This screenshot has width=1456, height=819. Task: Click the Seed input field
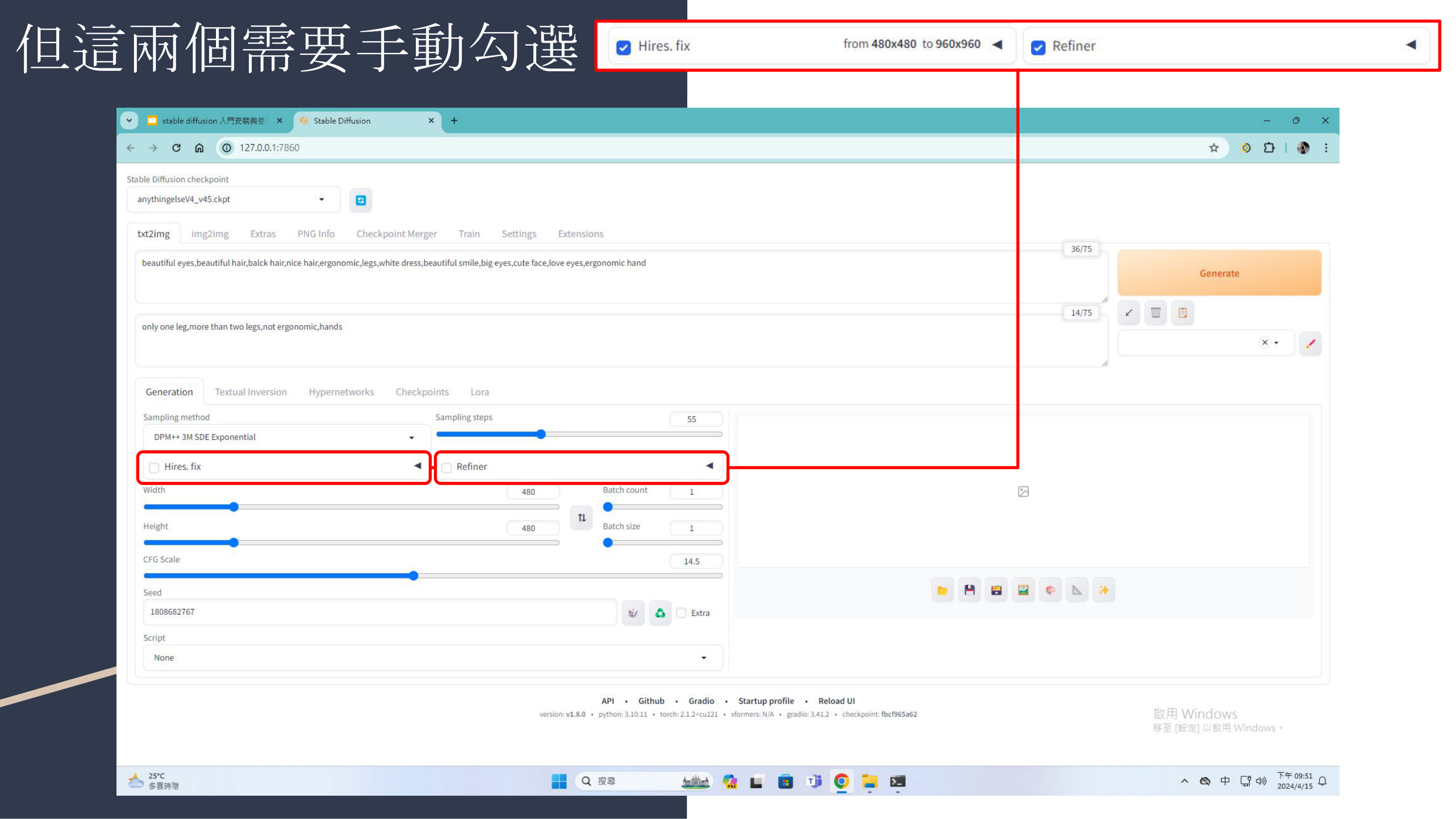(x=380, y=612)
